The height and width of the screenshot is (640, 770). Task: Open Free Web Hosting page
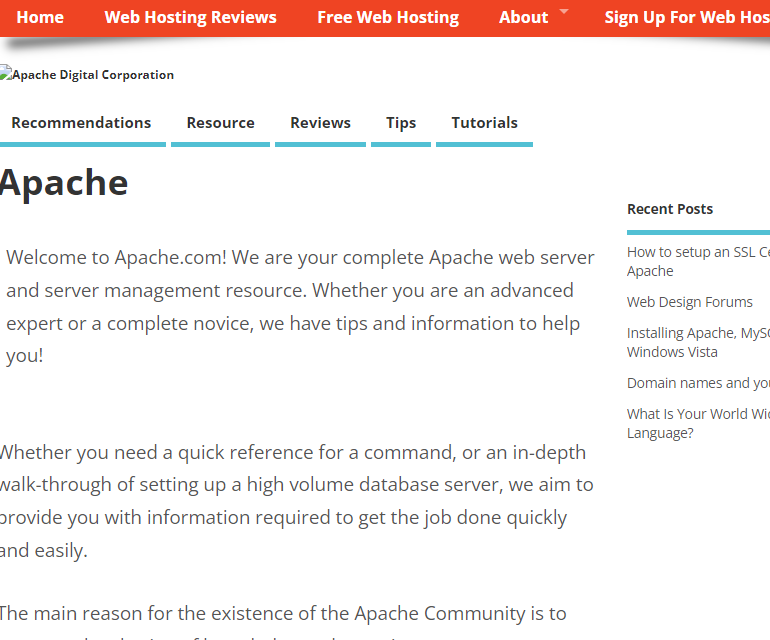click(x=388, y=17)
